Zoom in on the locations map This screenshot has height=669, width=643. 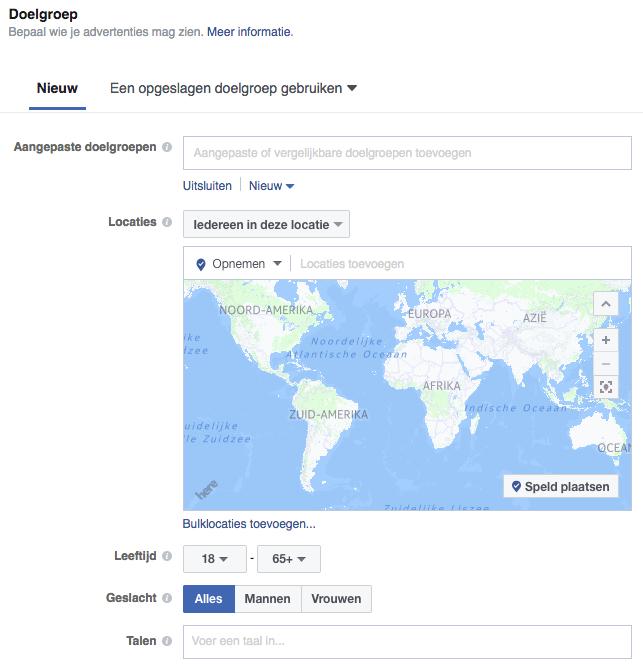coord(606,340)
